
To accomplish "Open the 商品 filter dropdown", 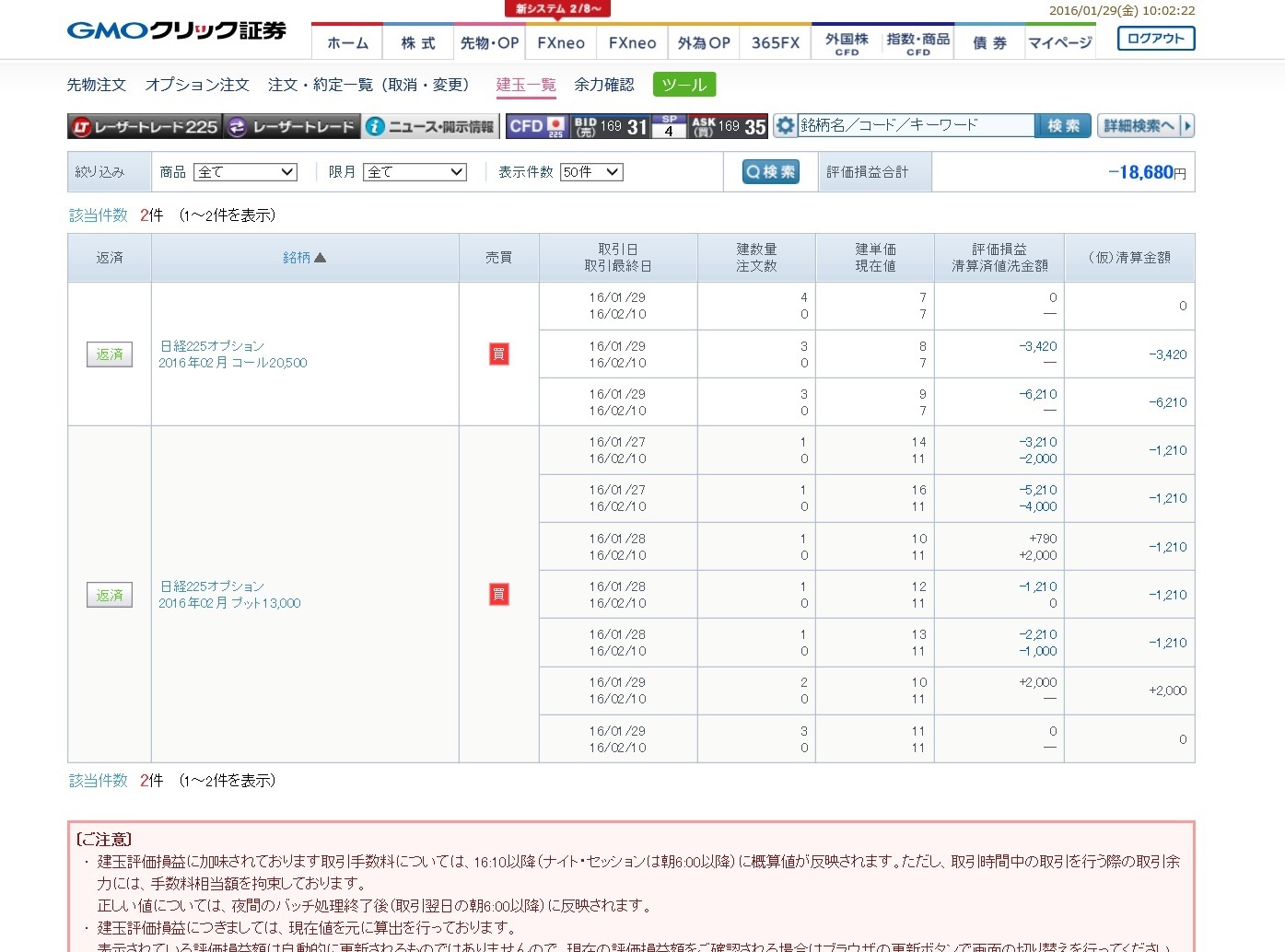I will (x=246, y=172).
